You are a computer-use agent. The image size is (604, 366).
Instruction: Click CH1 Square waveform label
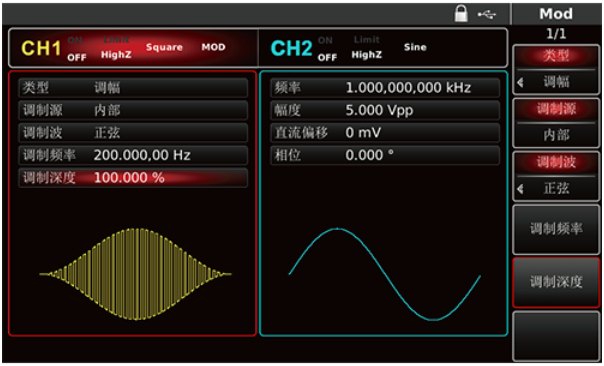[164, 47]
